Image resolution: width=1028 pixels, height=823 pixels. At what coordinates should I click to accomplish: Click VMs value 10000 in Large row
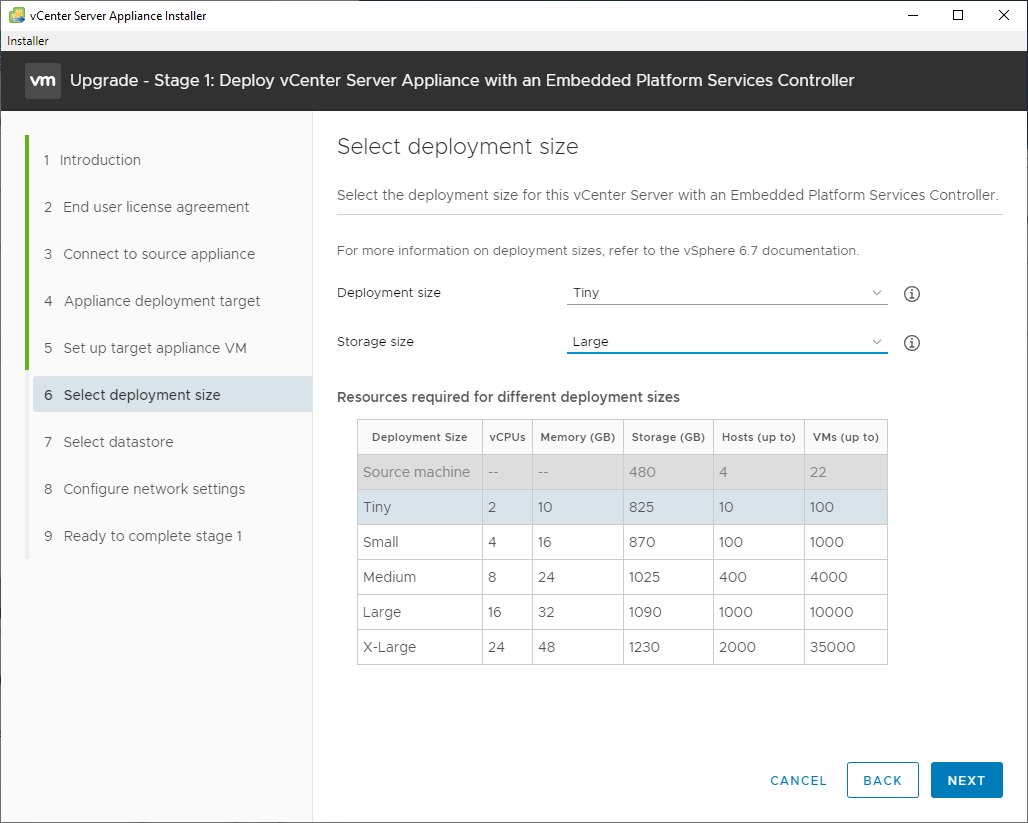831,612
